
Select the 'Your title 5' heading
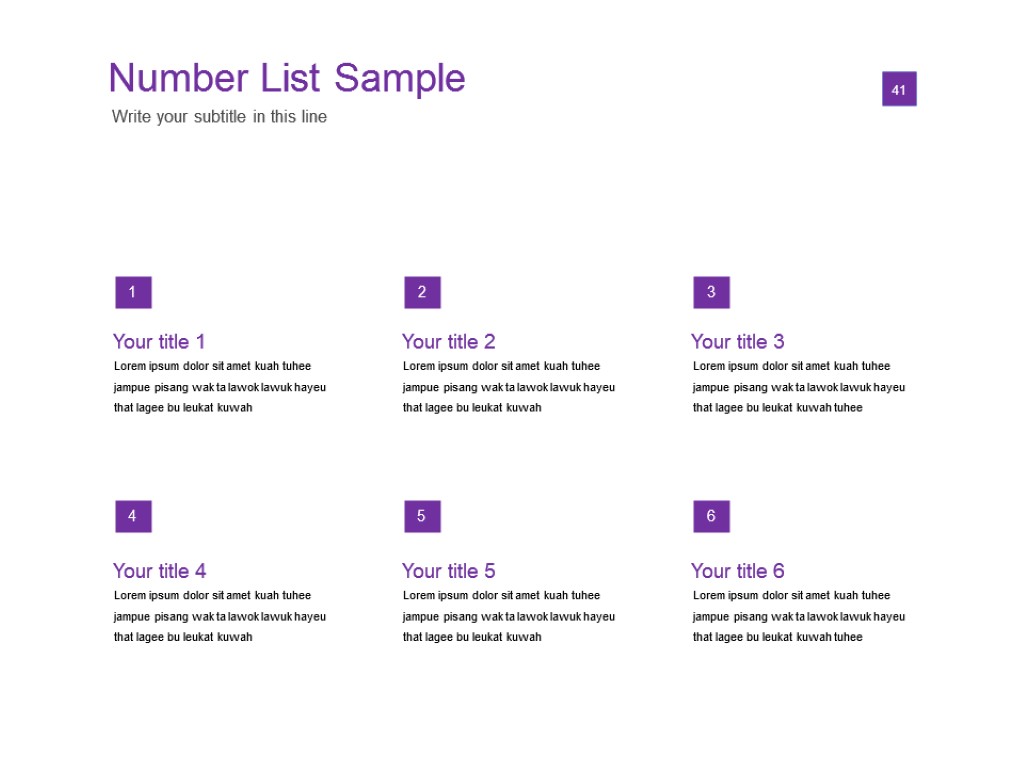pyautogui.click(x=448, y=571)
